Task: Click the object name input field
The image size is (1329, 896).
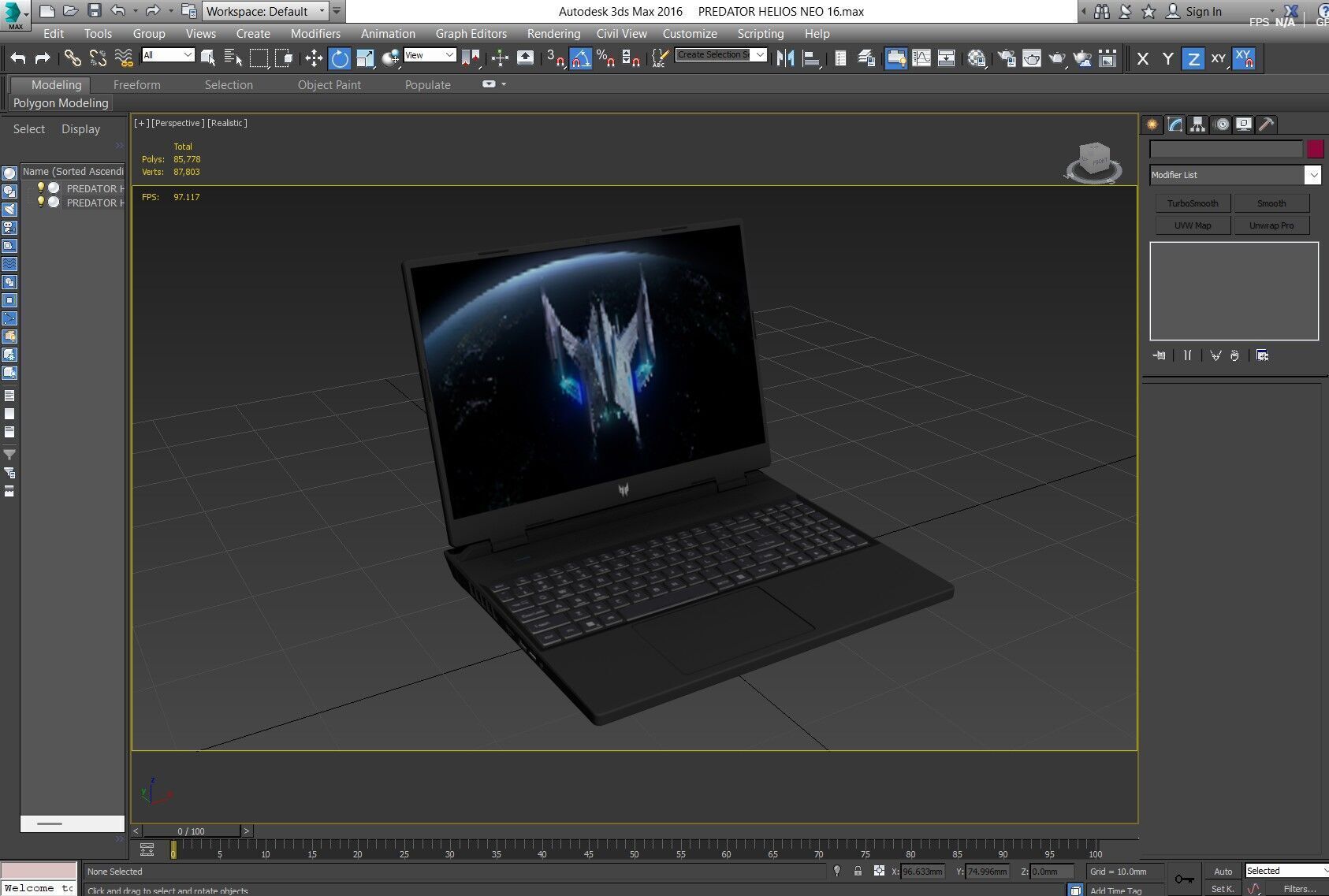Action: coord(1226,149)
